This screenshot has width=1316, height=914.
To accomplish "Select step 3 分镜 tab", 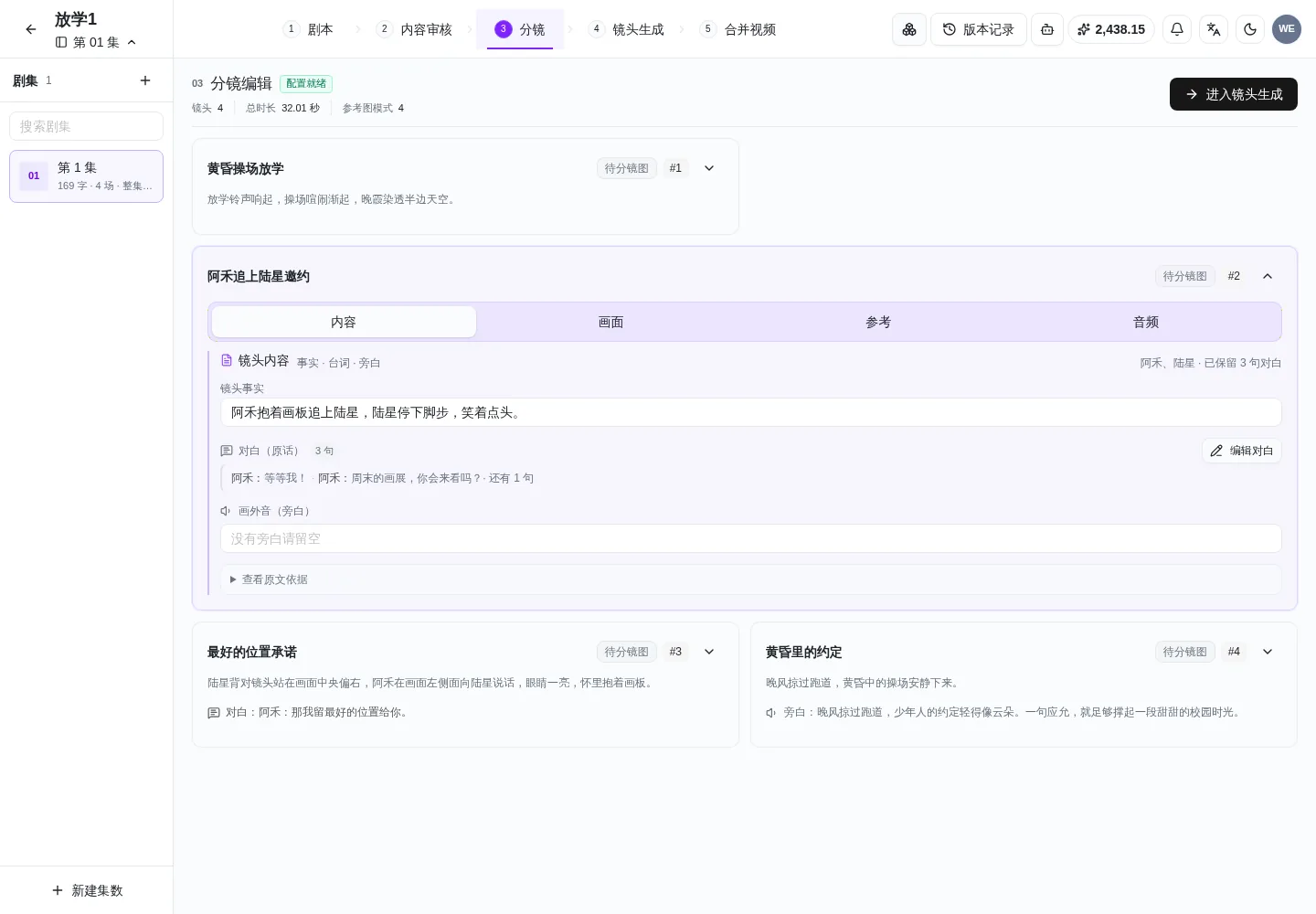I will 520,29.
